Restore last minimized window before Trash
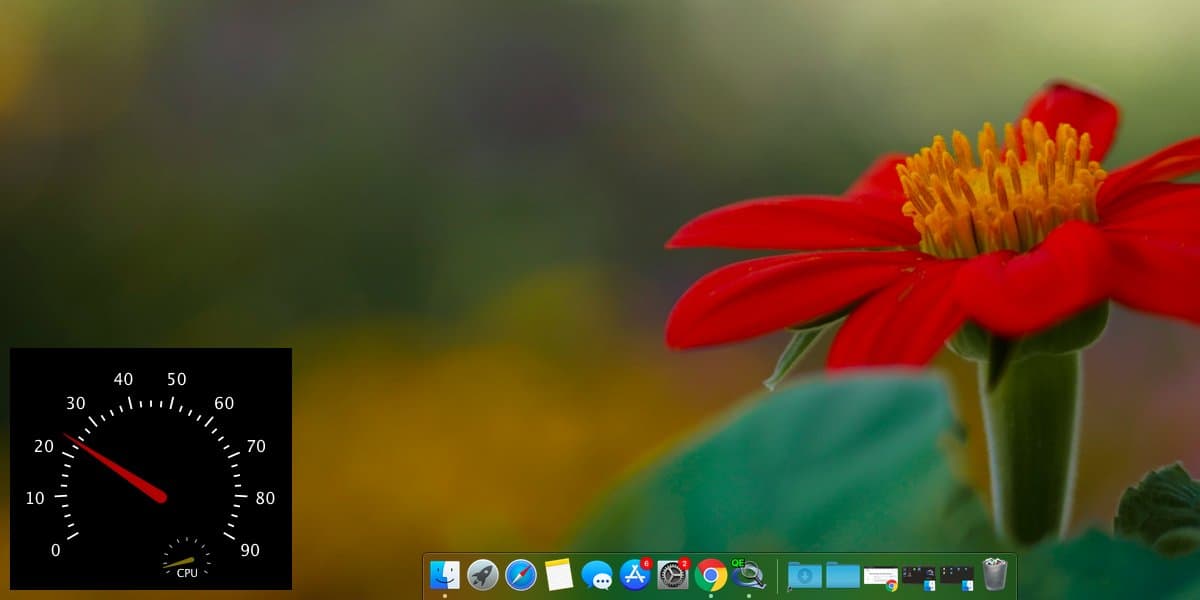1200x600 pixels. (957, 578)
